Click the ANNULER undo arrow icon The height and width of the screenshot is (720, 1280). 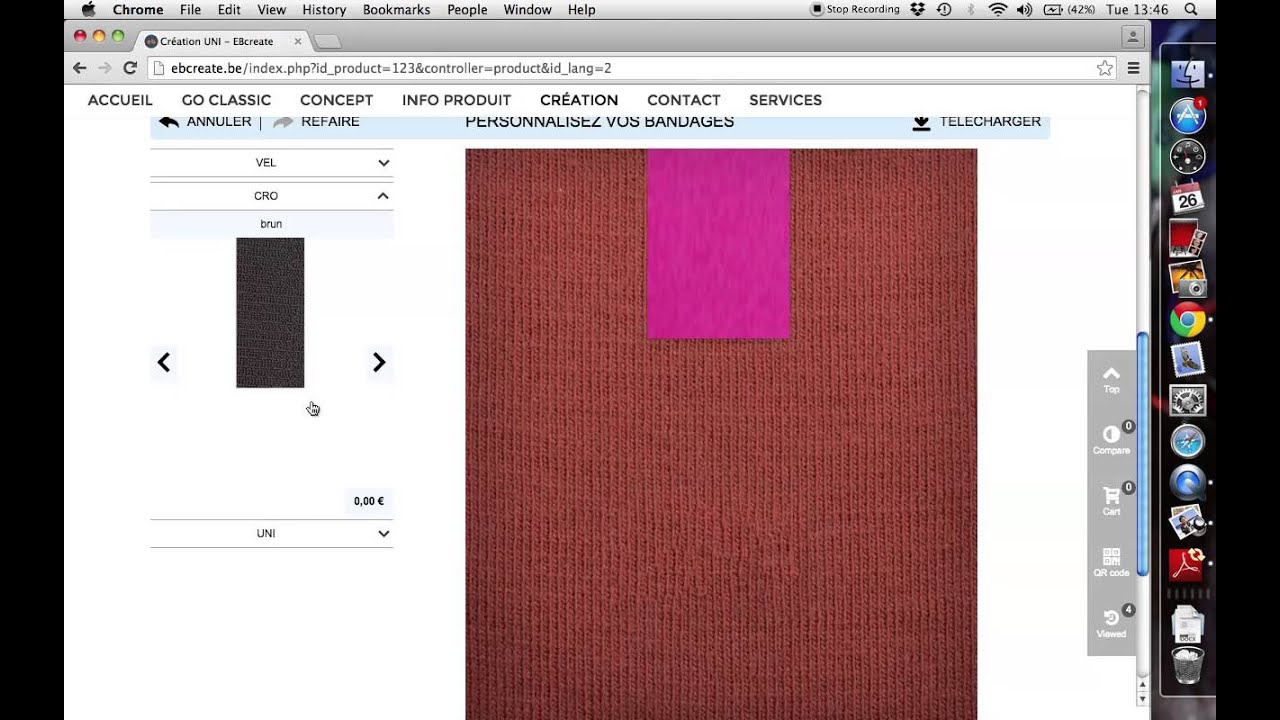[169, 121]
